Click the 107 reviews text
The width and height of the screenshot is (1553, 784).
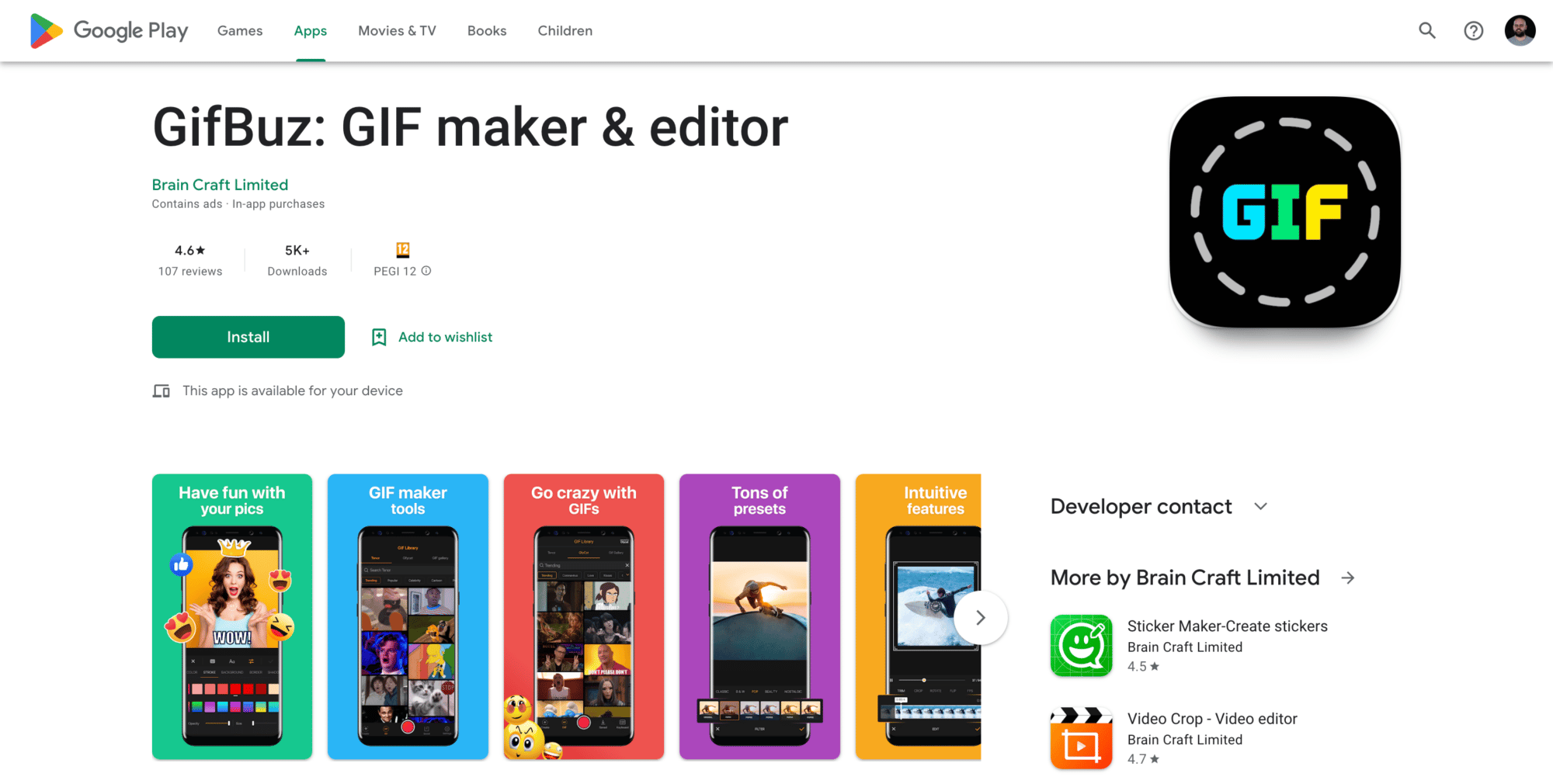190,271
